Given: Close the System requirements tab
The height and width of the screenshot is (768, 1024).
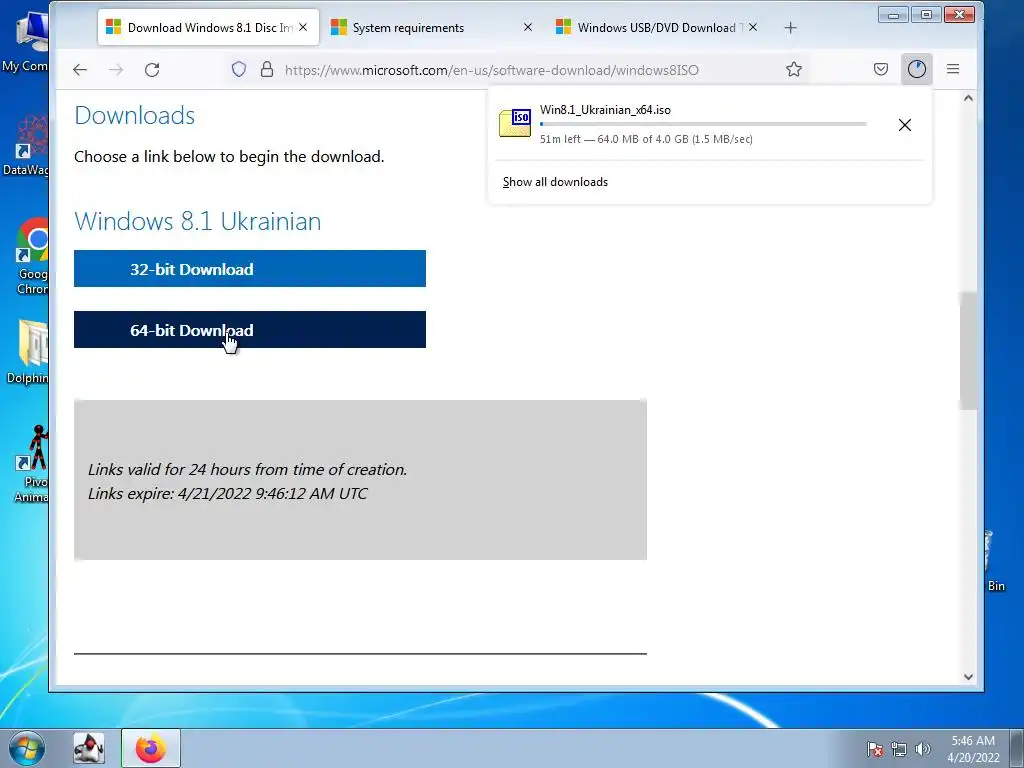Looking at the screenshot, I should pos(528,27).
